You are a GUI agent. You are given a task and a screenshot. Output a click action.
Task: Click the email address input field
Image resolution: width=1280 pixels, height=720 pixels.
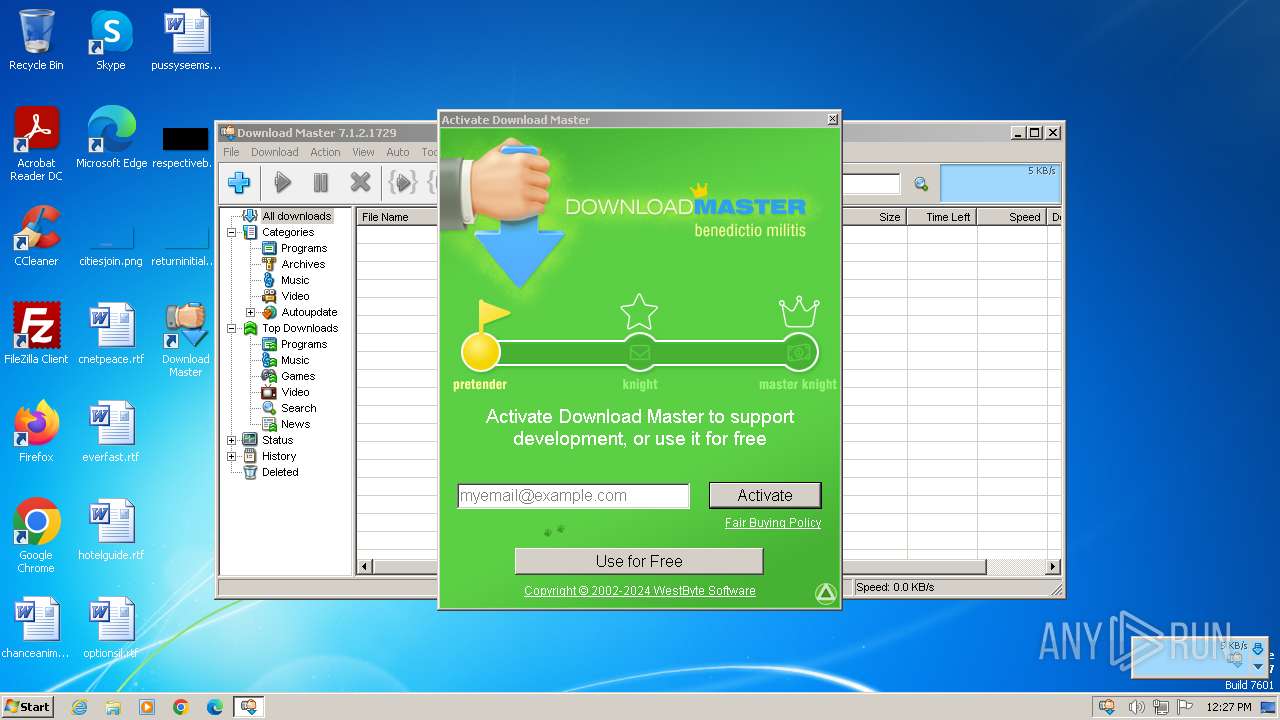pos(573,496)
